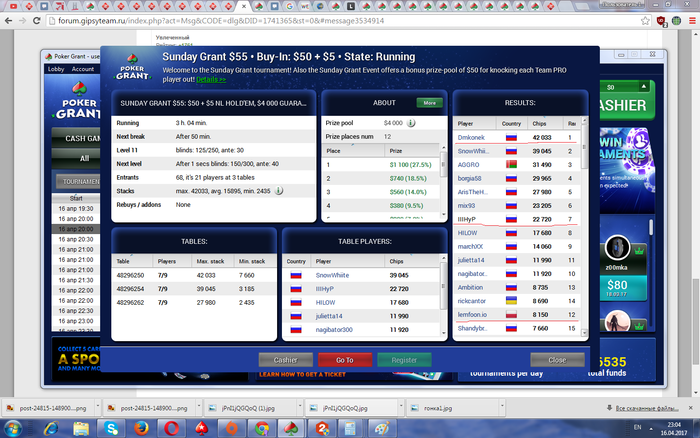Open Windows Explorer folder on taskbar

pyautogui.click(x=81, y=429)
